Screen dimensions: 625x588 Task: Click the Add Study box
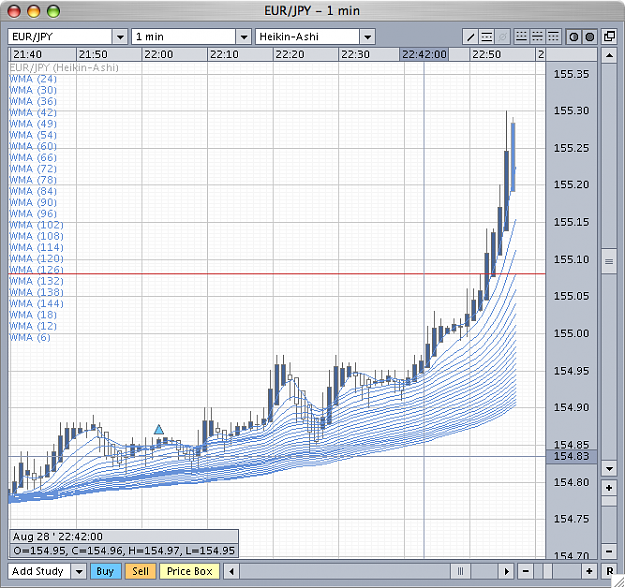(39, 572)
